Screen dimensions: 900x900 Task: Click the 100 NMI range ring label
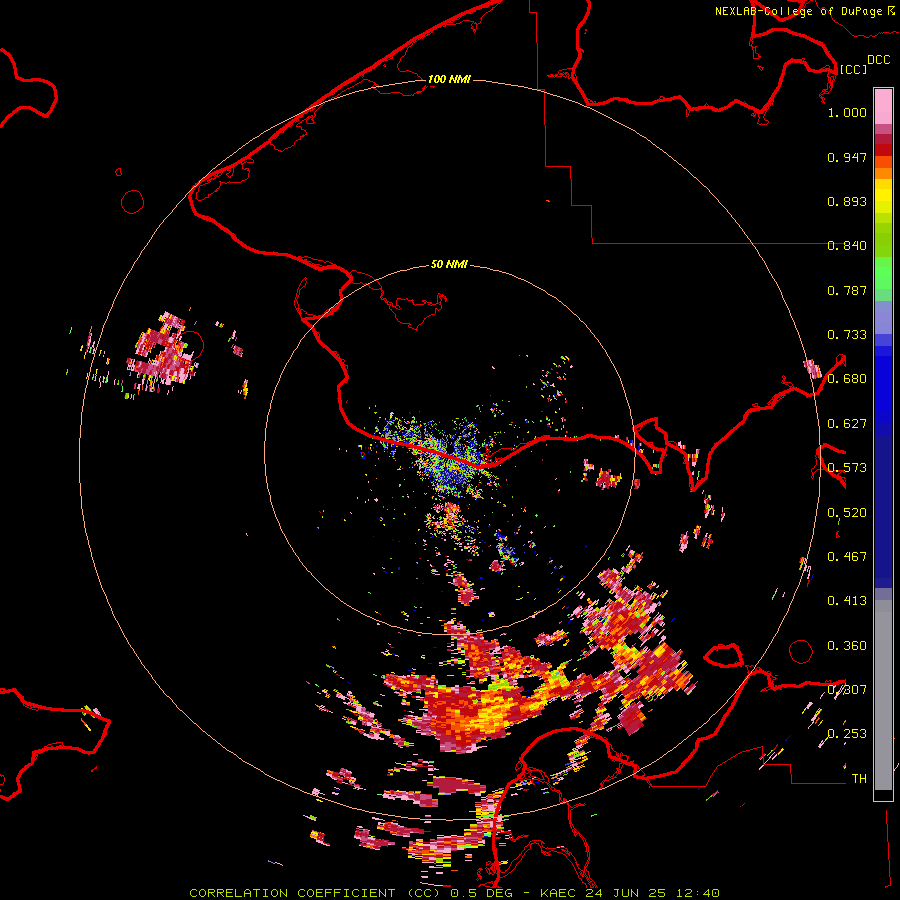tap(449, 79)
